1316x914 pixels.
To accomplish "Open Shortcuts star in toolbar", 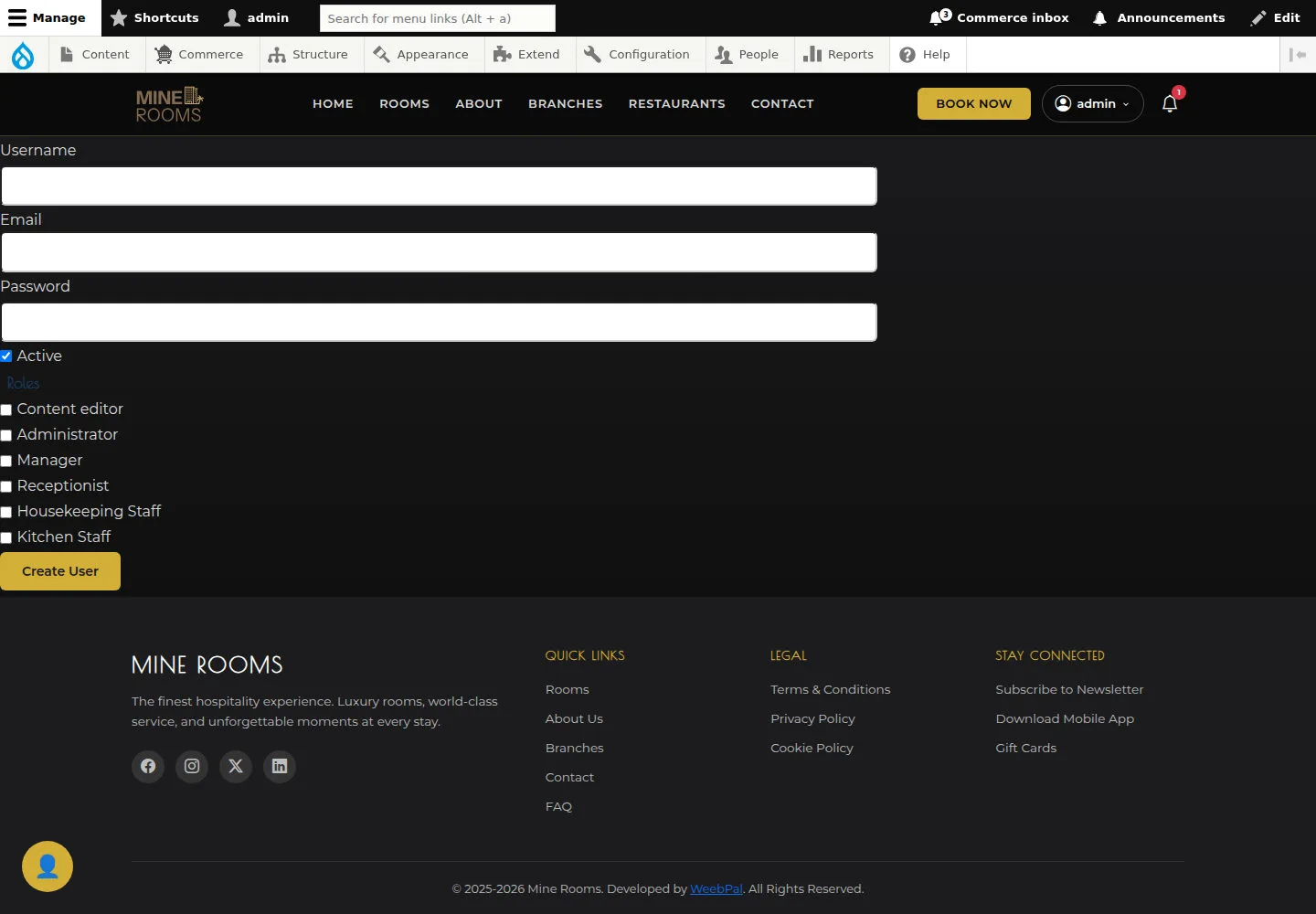I will pos(154,17).
